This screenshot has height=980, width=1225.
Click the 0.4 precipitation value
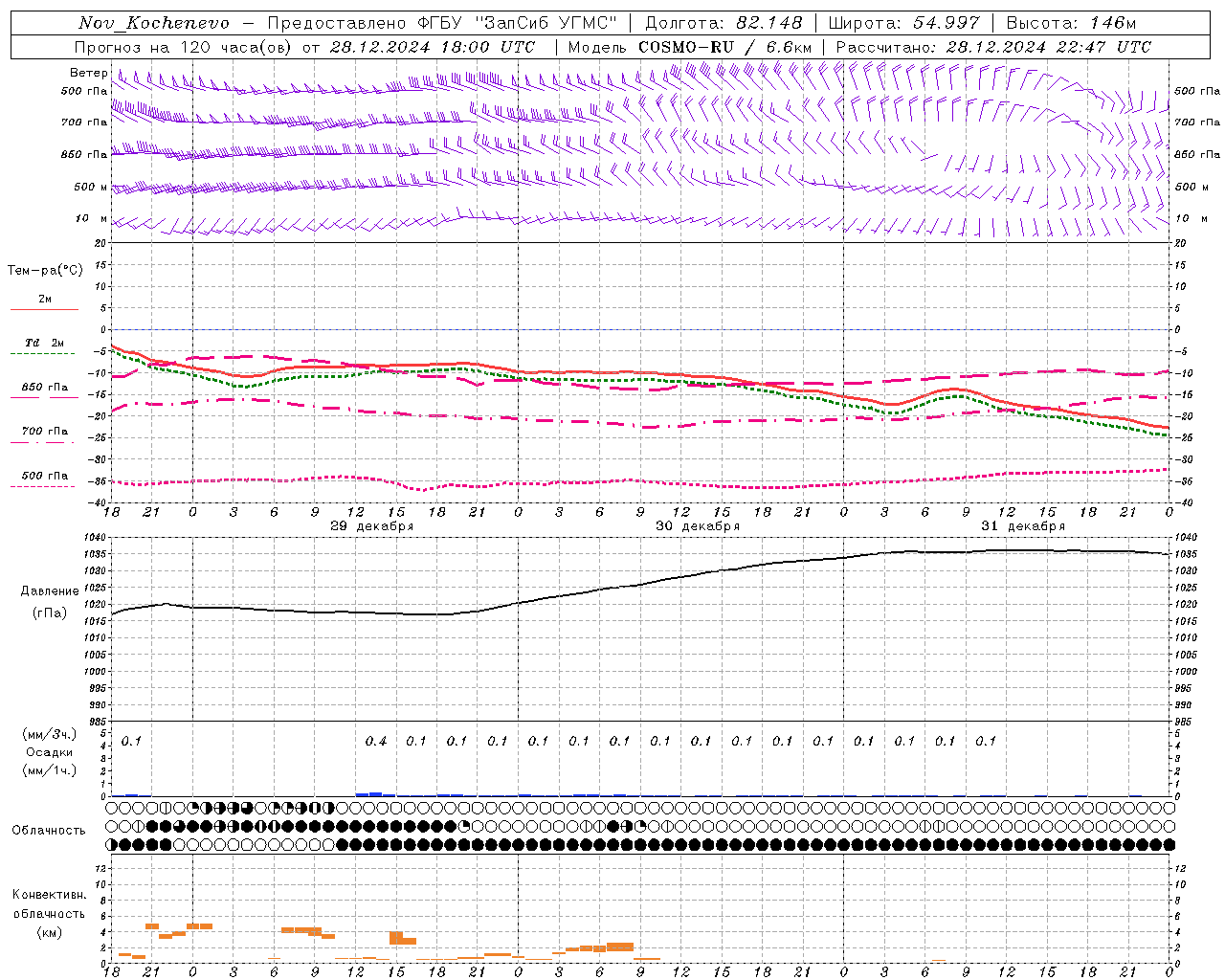tap(376, 741)
